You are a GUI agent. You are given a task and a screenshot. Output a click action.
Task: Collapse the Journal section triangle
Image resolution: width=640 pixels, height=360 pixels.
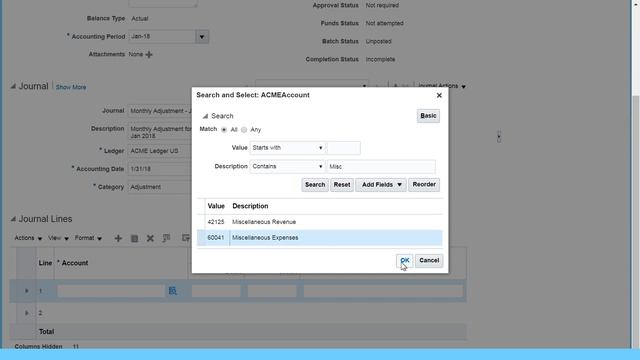click(x=13, y=86)
